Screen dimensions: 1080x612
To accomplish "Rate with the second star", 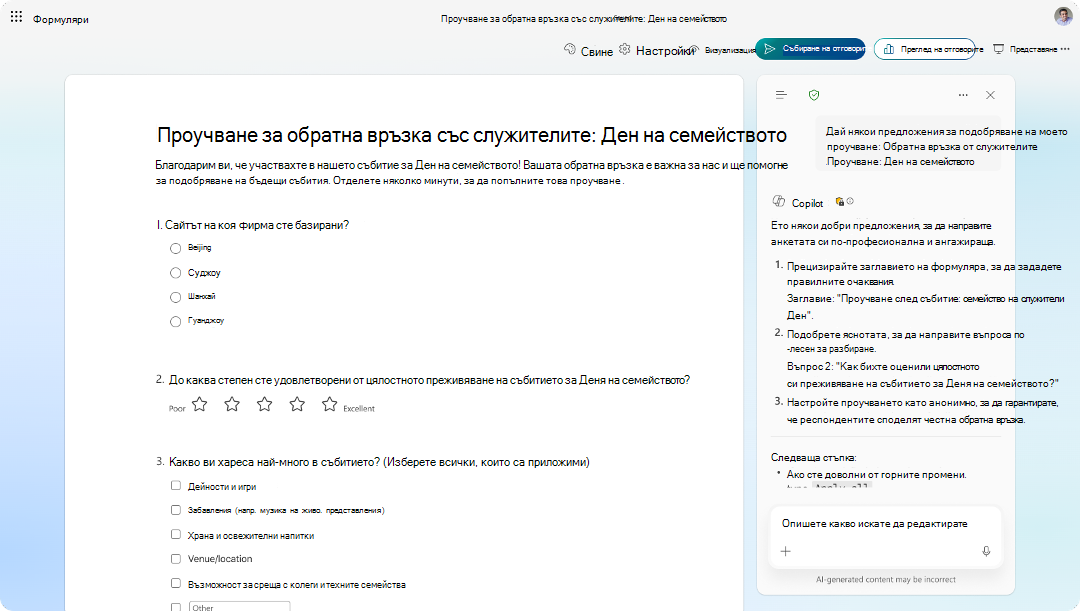I will [232, 404].
